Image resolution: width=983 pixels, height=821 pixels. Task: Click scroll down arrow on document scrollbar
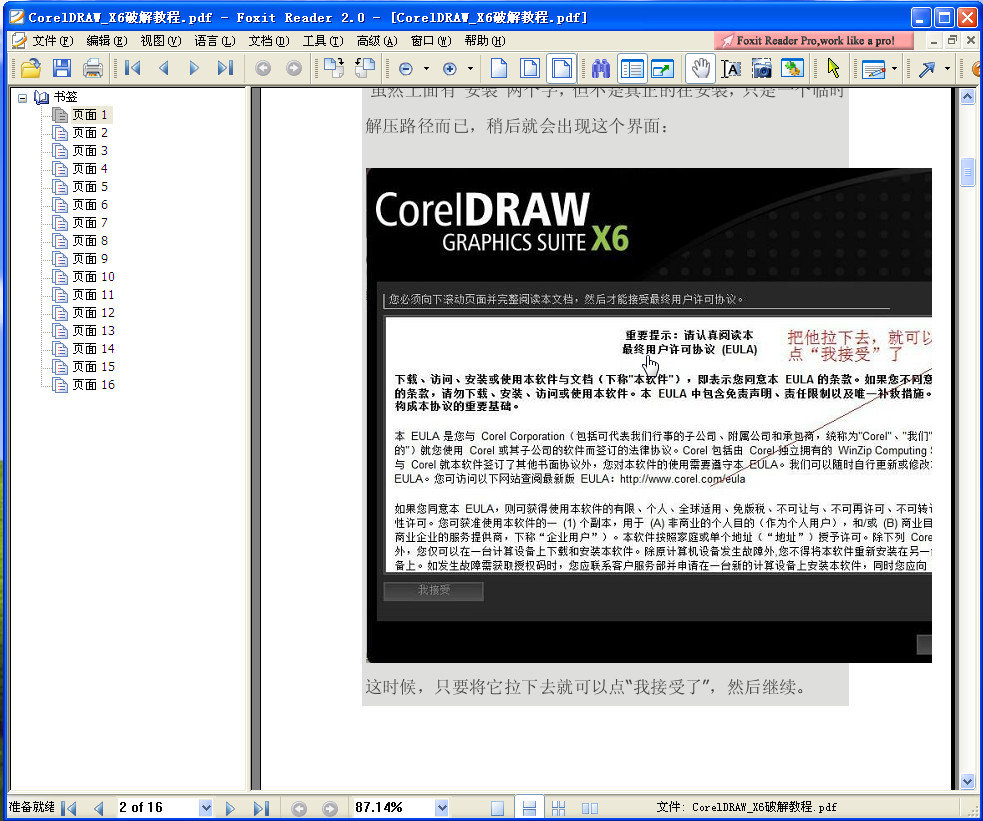[967, 782]
